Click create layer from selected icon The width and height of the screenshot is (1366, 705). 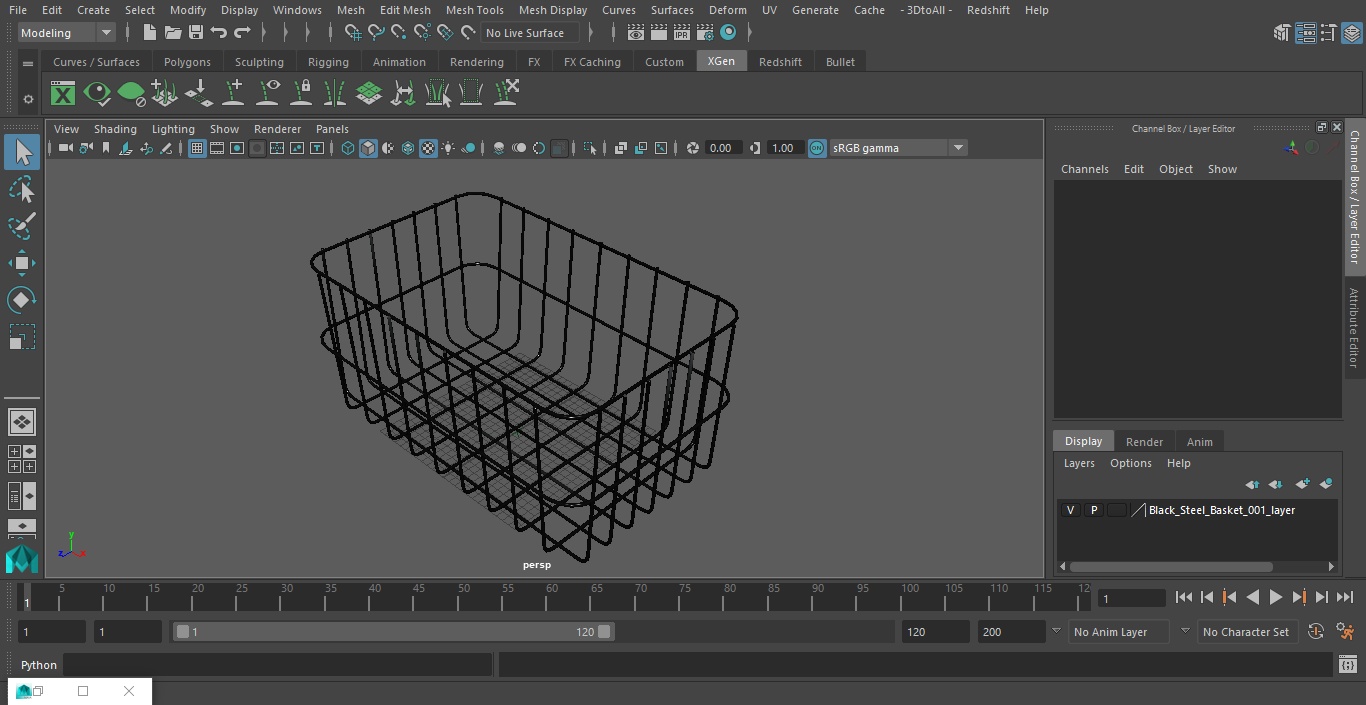[x=1327, y=484]
